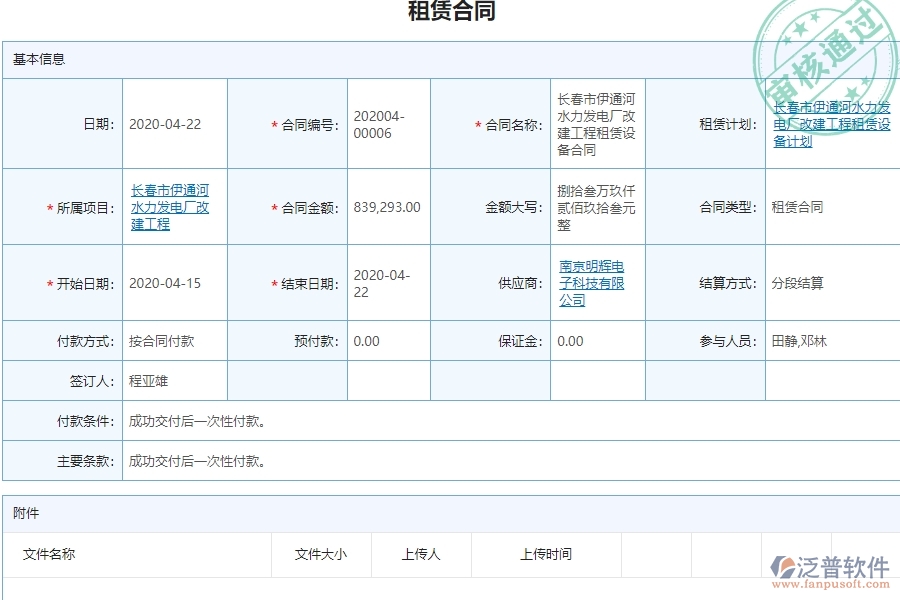Open the 租赁计划 plan link

click(830, 123)
